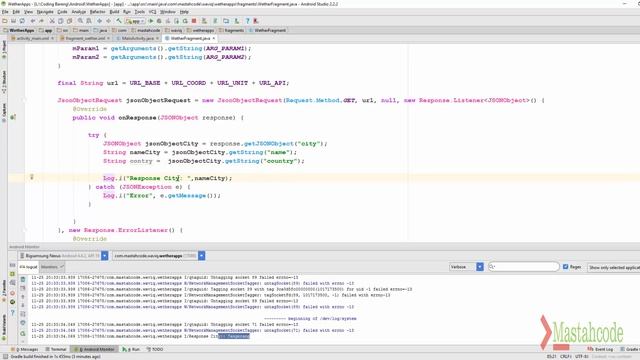The height and width of the screenshot is (360, 640).
Task: Click the Help question mark toolbar icon
Action: (247, 21)
